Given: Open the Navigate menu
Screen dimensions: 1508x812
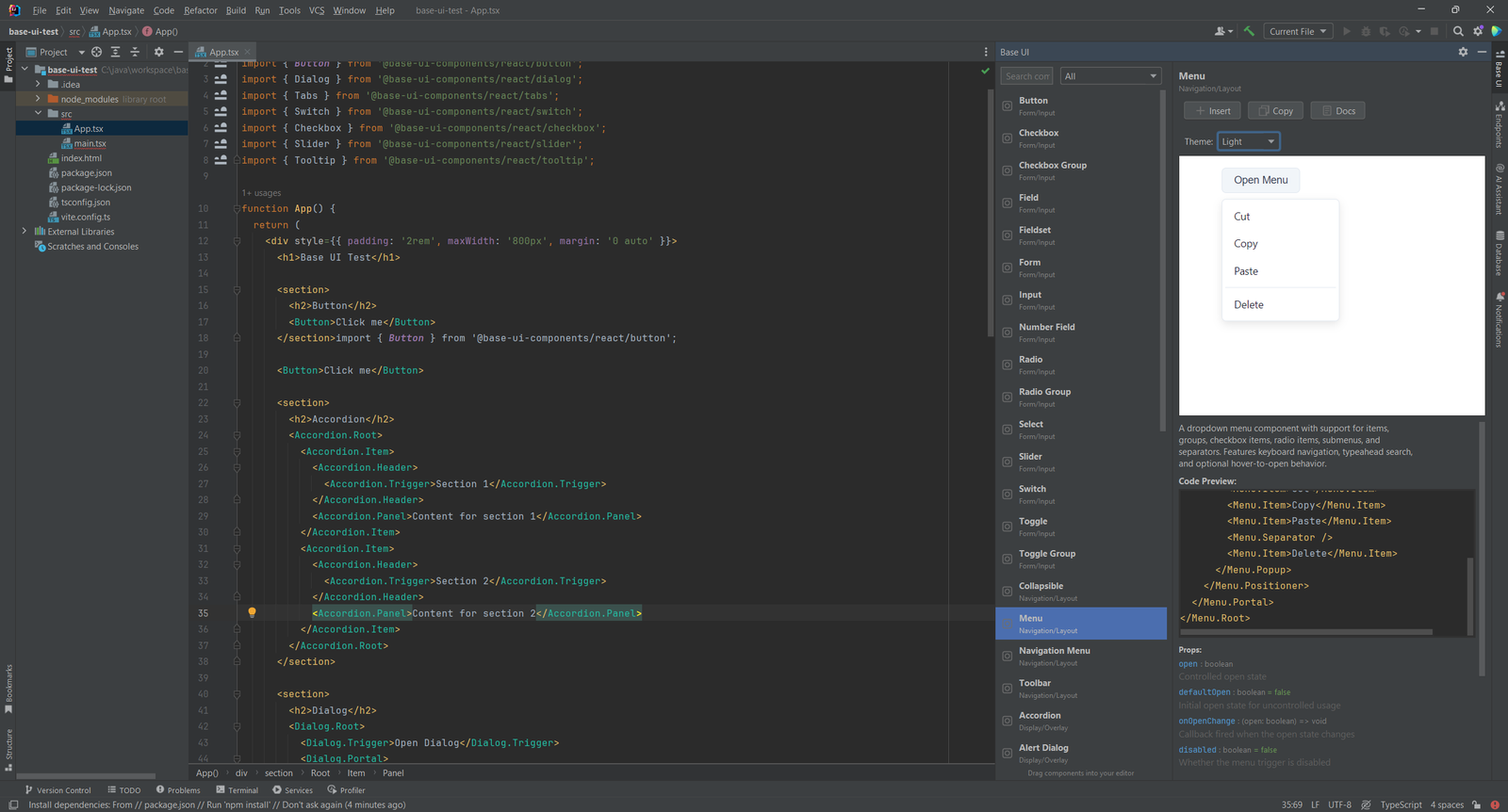Looking at the screenshot, I should 126,10.
